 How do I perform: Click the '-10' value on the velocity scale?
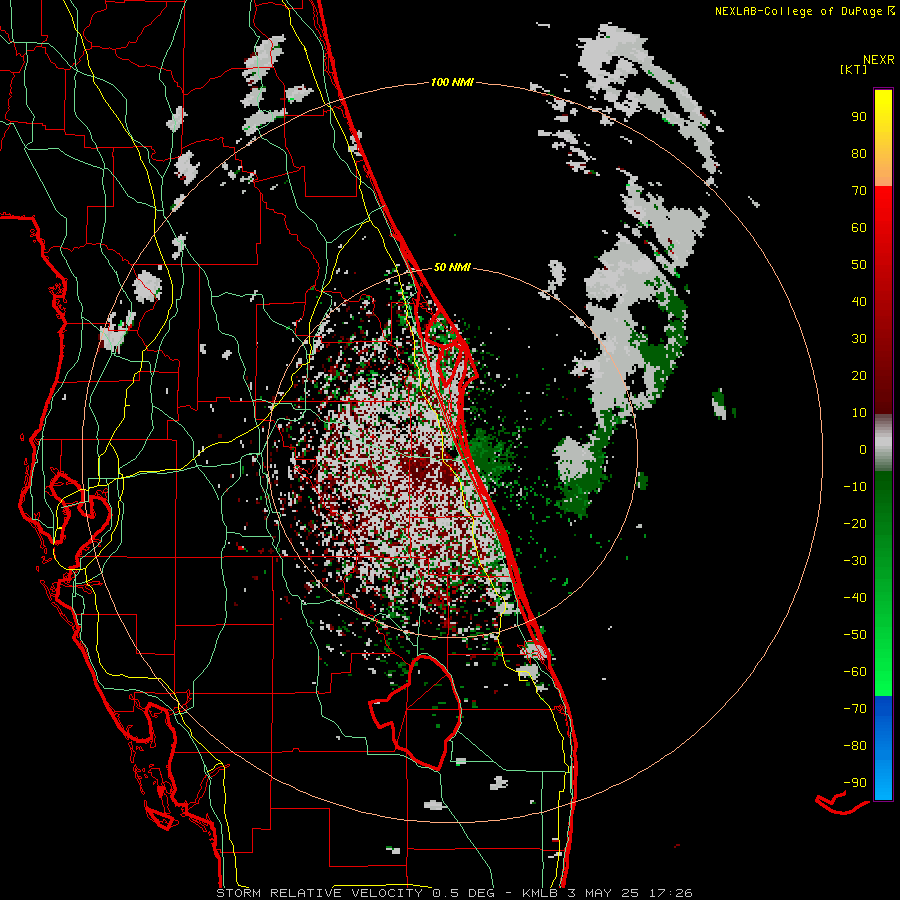click(x=855, y=487)
